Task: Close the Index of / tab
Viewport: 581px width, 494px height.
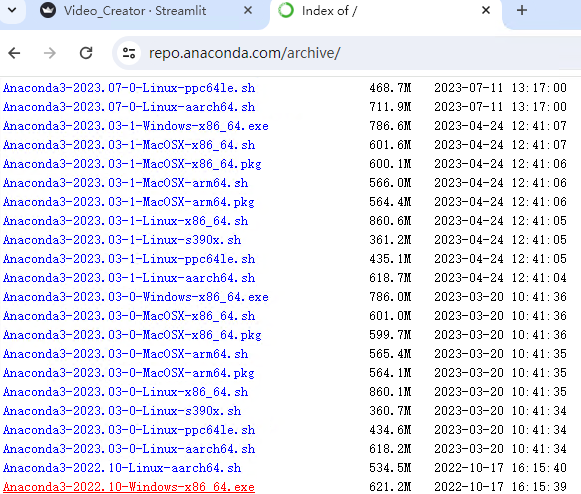Action: pos(486,10)
